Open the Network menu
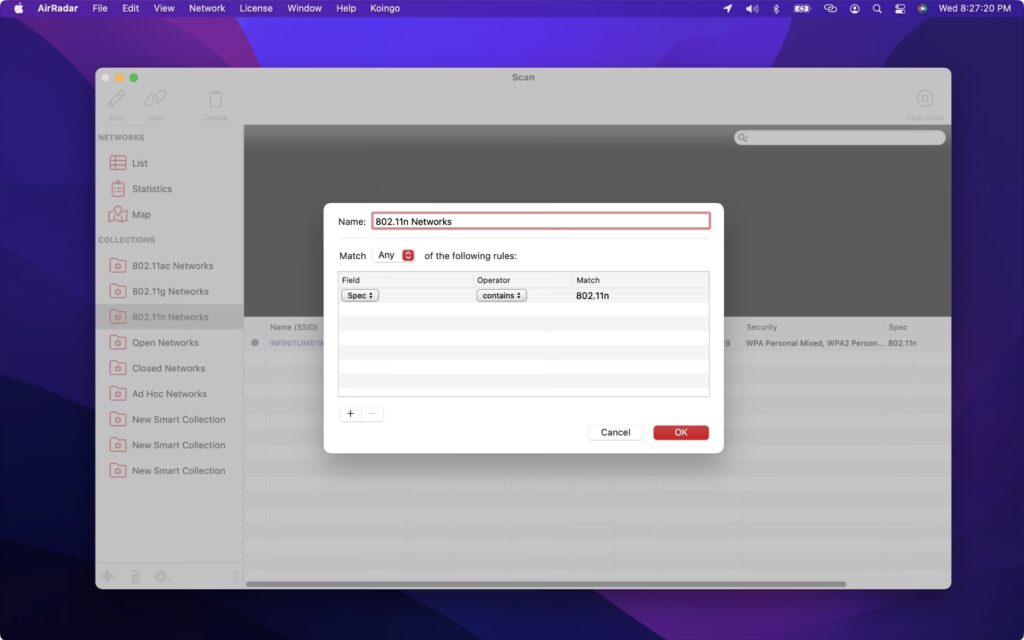The width and height of the screenshot is (1024, 640). point(207,8)
